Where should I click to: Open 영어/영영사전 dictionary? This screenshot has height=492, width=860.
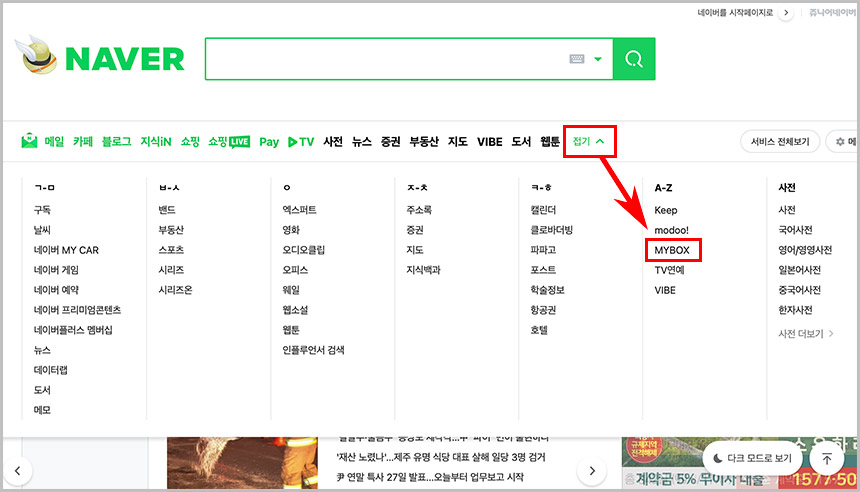[805, 250]
